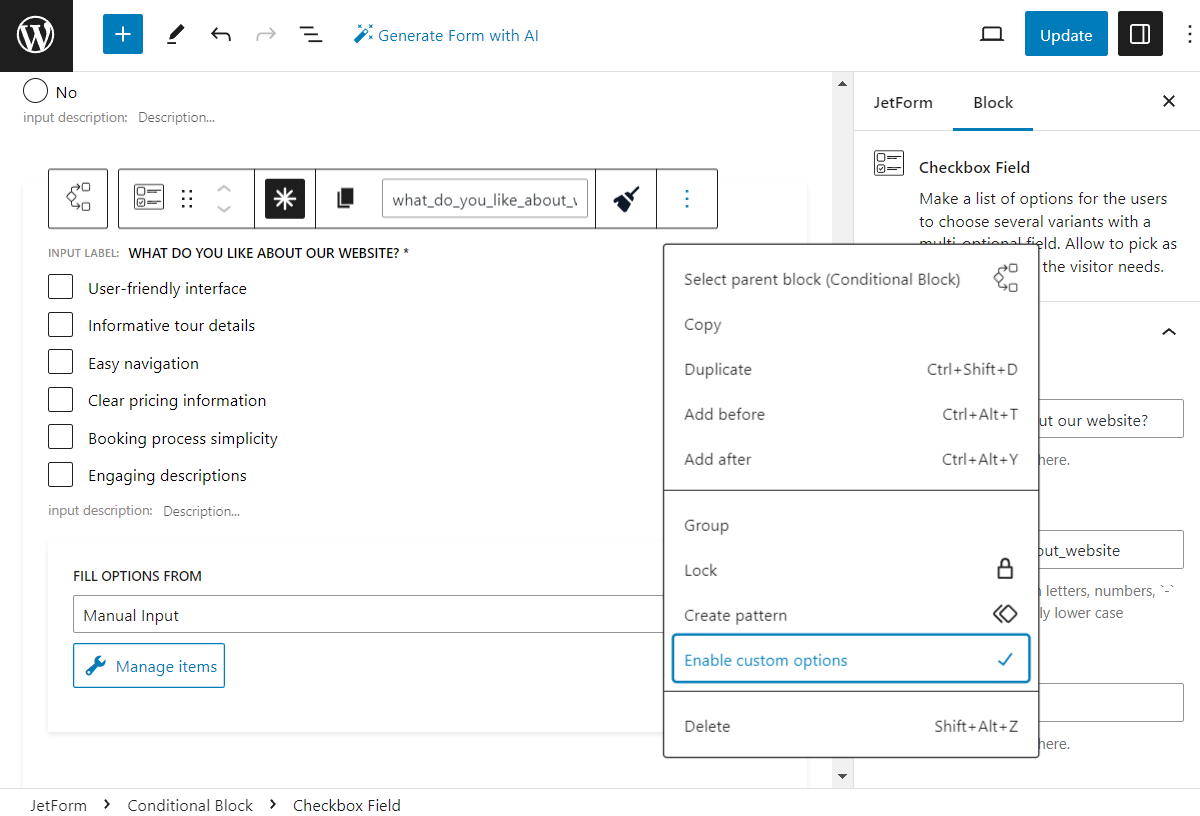Screen dimensions: 1200x816
Task: Click the WordPress logo icon
Action: (x=36, y=33)
